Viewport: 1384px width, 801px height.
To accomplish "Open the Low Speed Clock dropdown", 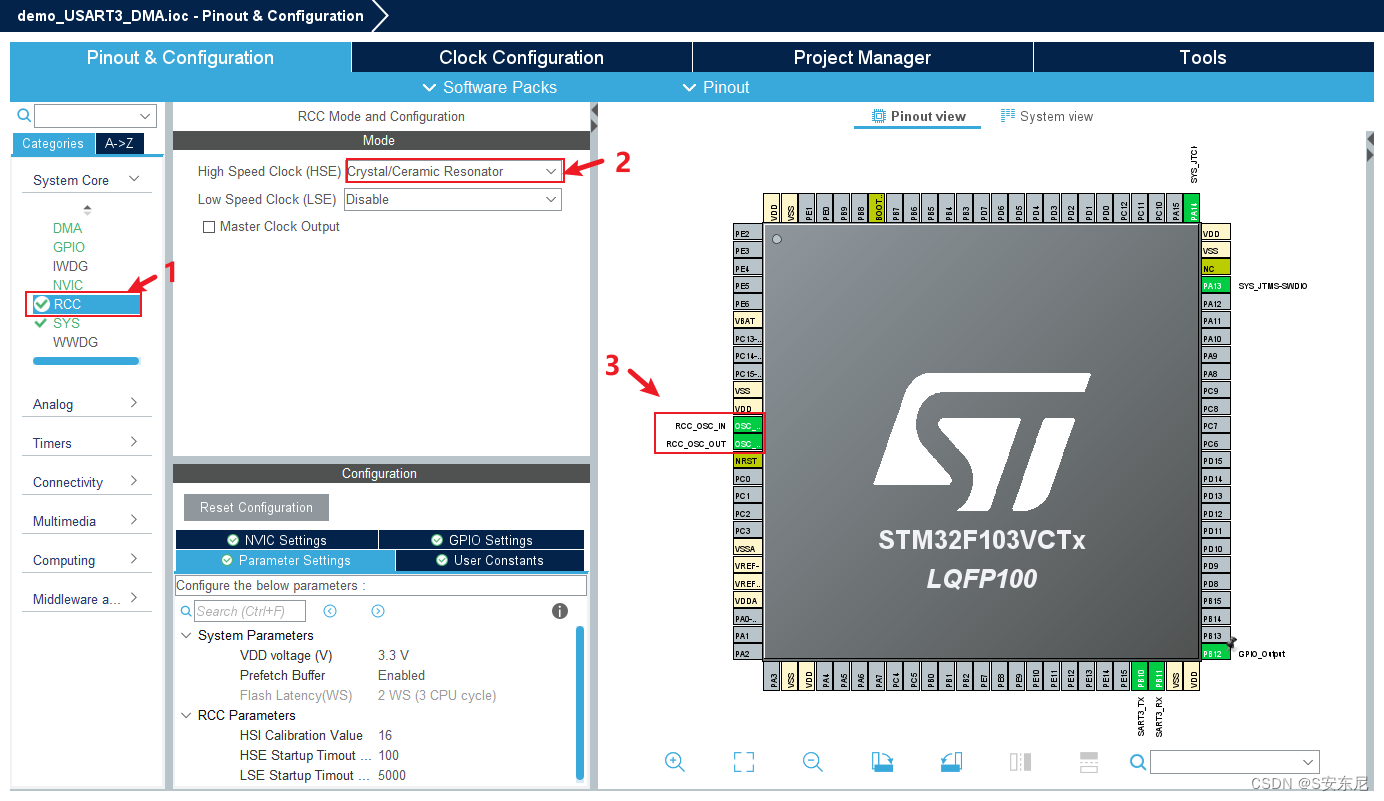I will (x=549, y=199).
